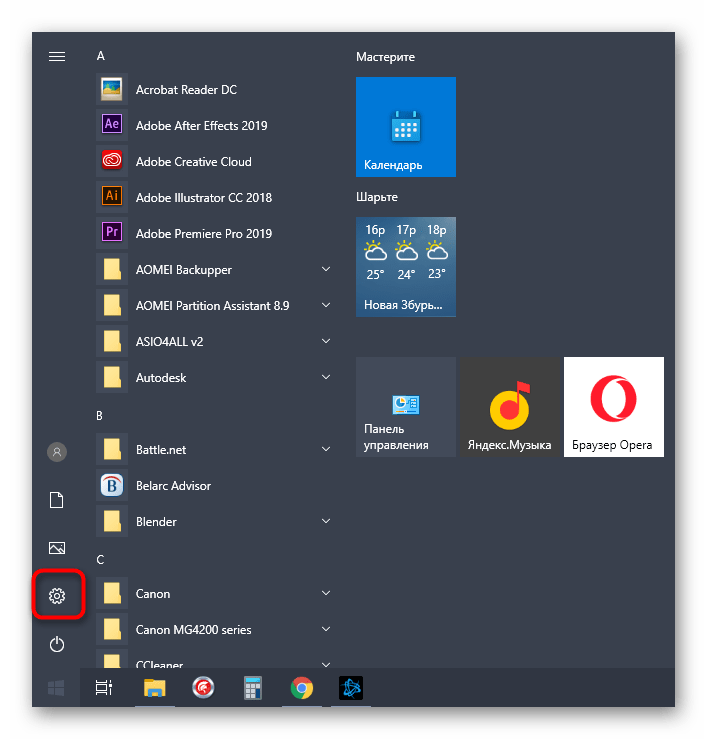
Task: Open Settings gear icon in Start sidebar
Action: [57, 597]
